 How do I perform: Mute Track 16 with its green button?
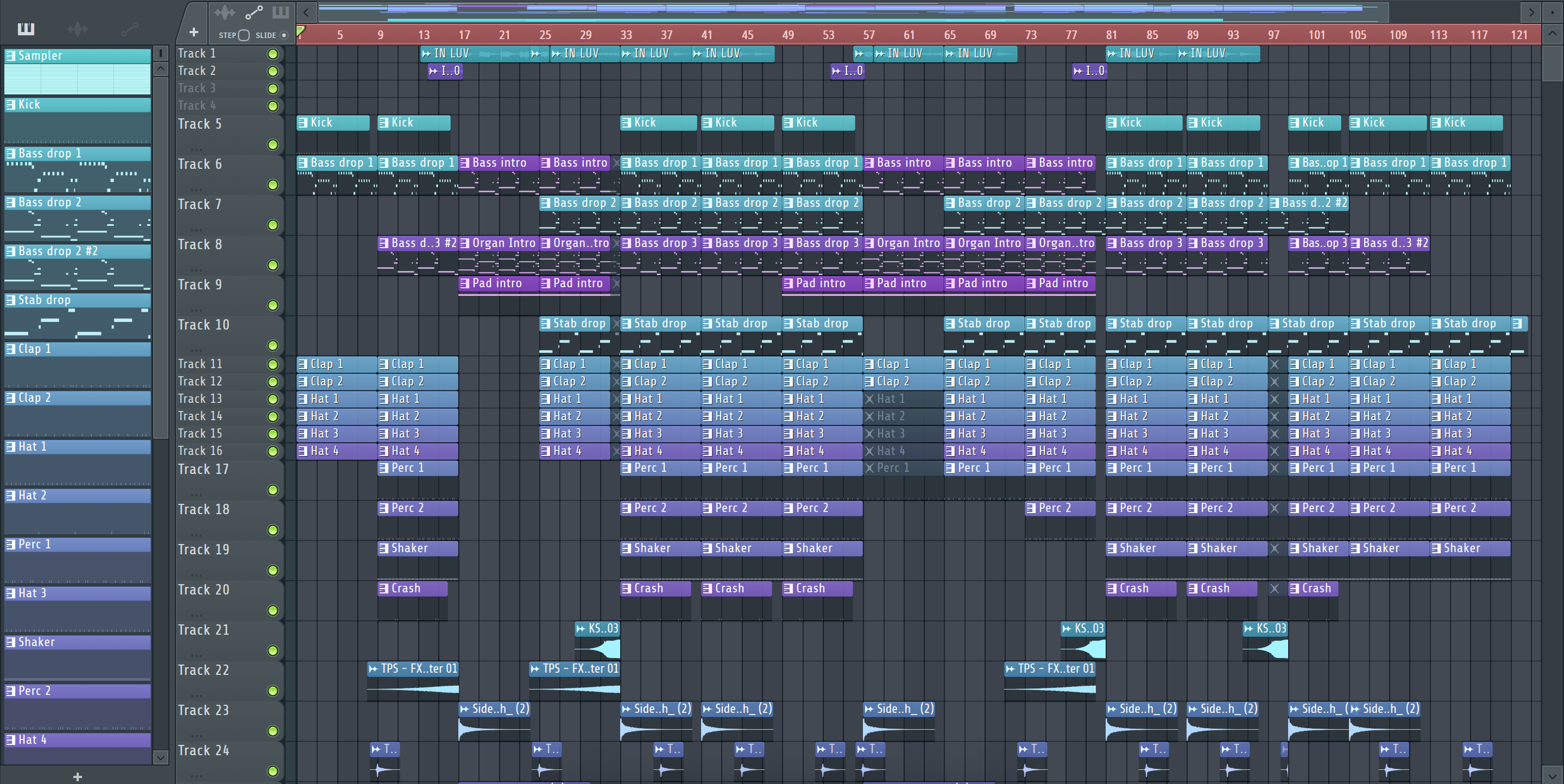(x=273, y=452)
